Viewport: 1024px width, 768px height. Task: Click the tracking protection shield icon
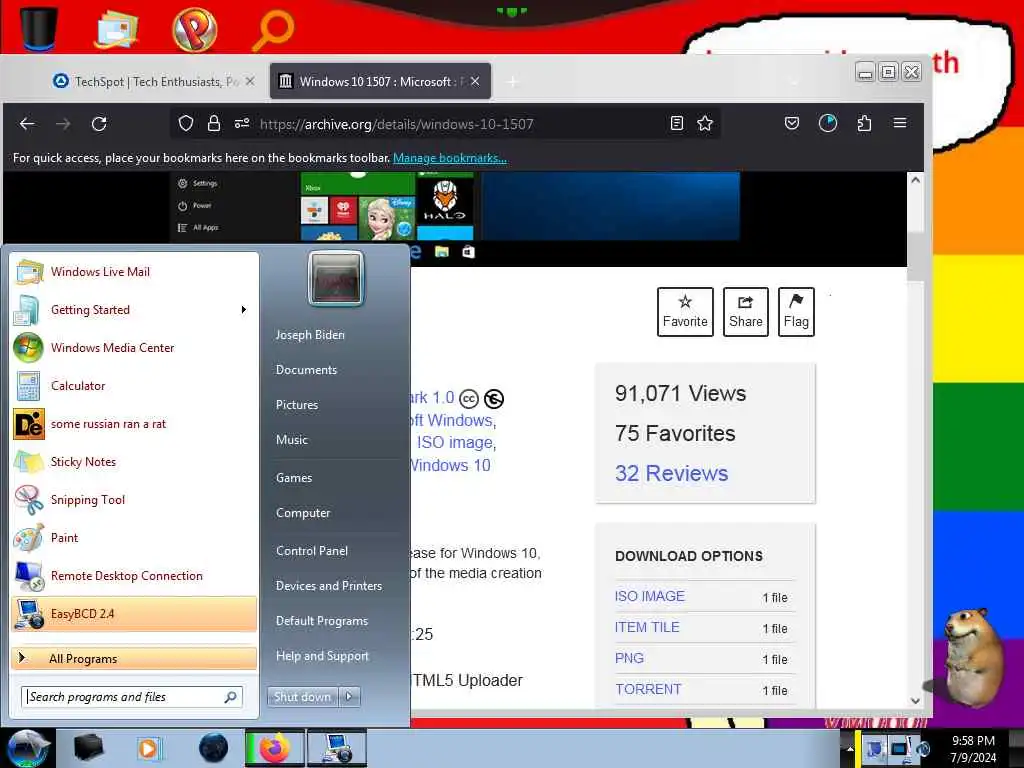186,123
